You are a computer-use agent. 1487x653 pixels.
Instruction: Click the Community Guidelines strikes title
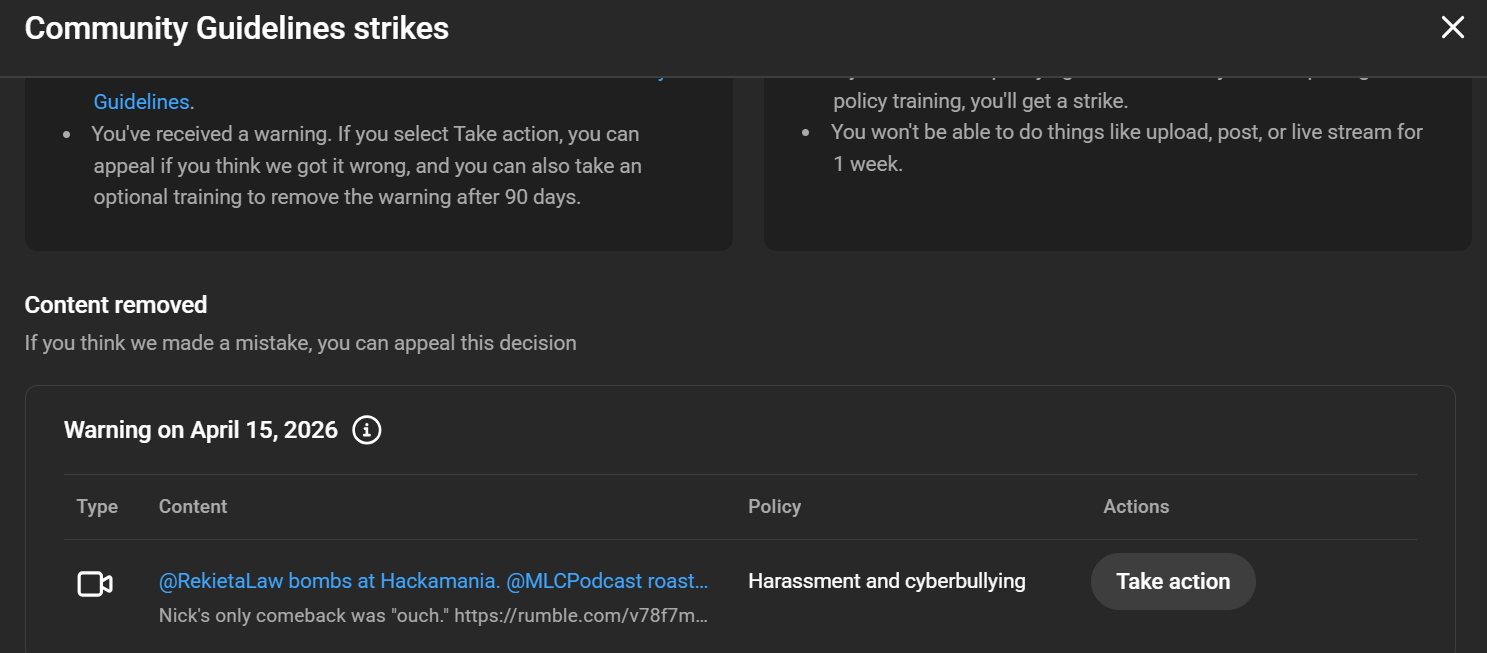click(x=237, y=28)
